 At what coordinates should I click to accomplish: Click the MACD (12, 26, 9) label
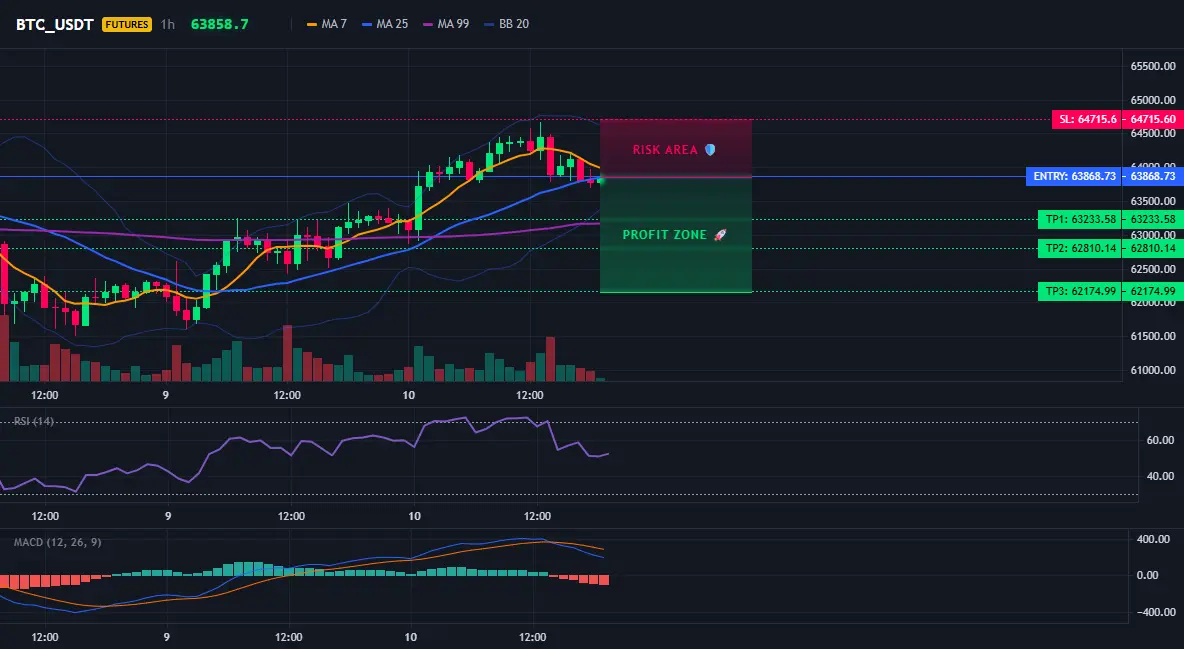point(57,542)
